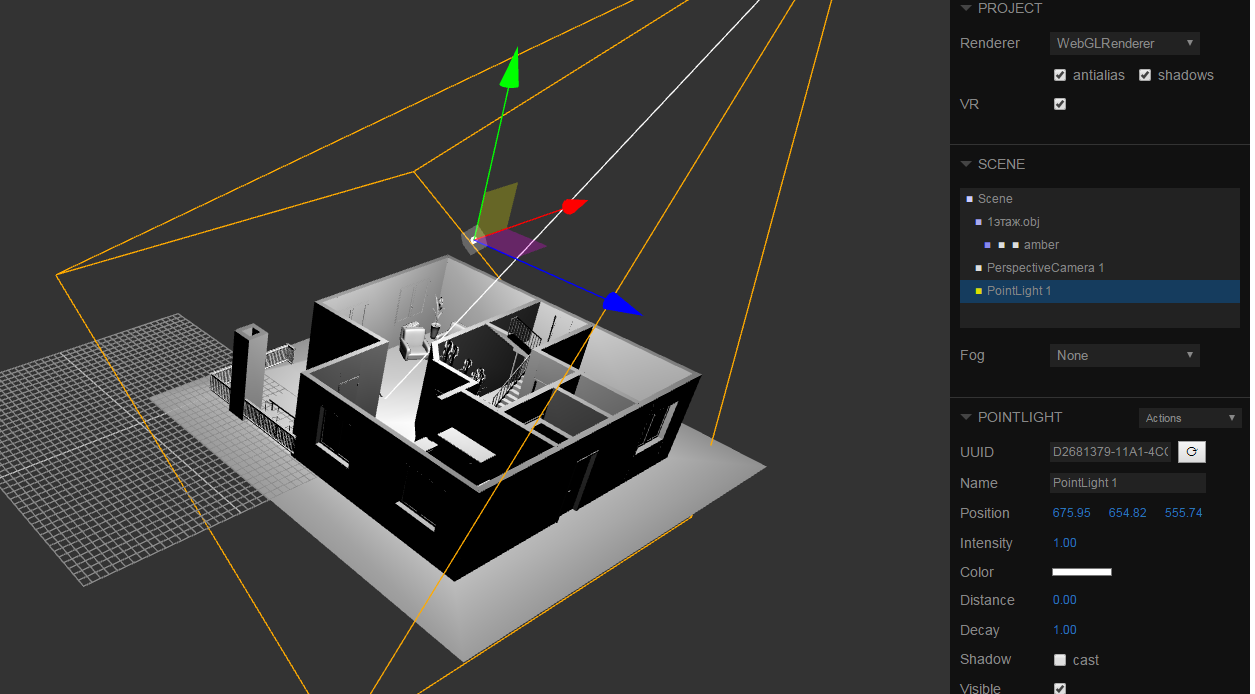1255x694 pixels.
Task: Open the Actions dropdown for the point light
Action: coord(1190,418)
